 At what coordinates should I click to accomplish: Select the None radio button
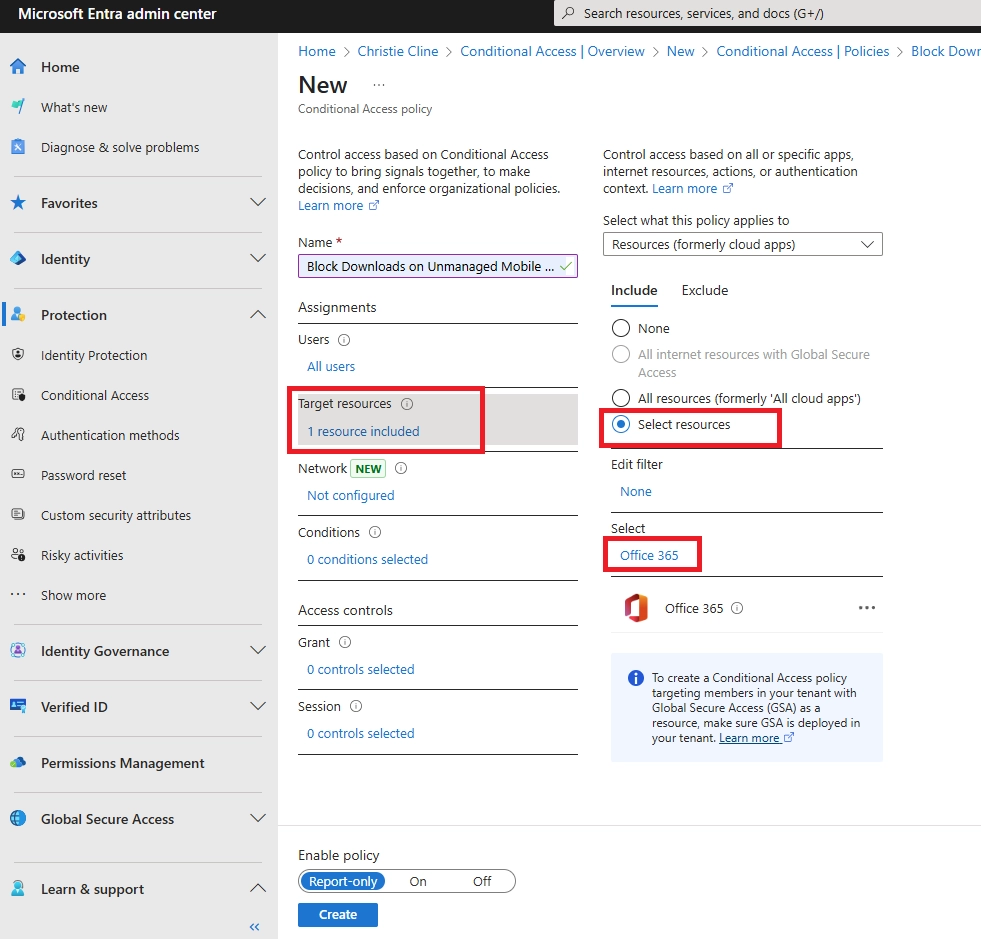[621, 328]
